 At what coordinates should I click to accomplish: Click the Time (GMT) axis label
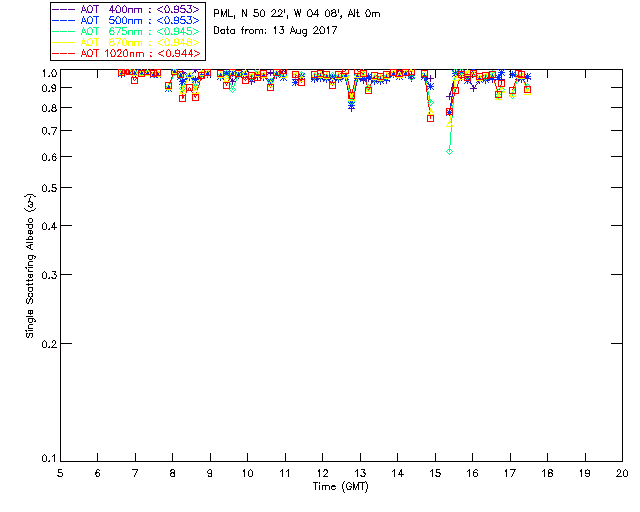(340, 487)
